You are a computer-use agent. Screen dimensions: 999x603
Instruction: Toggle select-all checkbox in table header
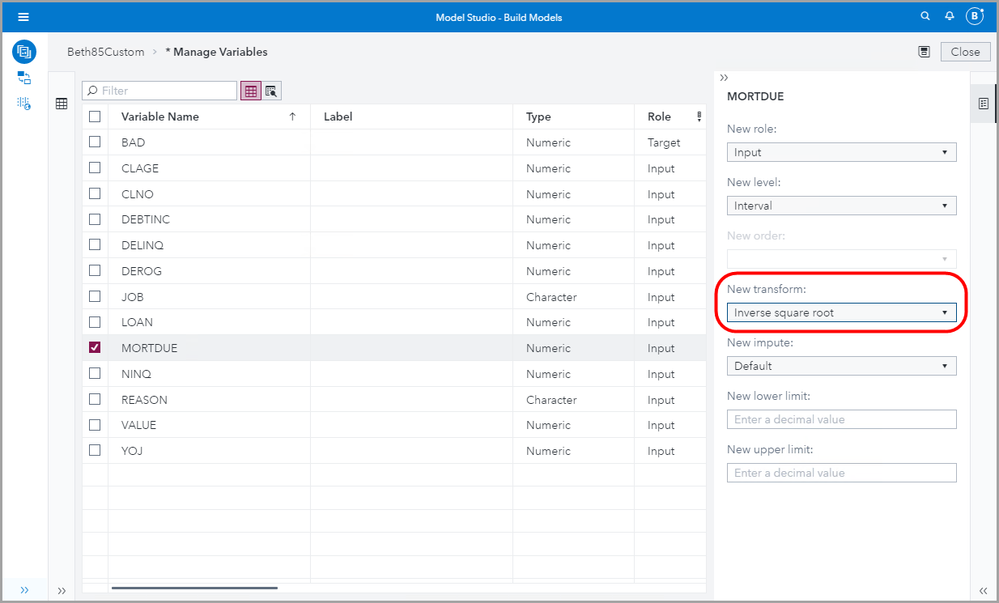click(95, 117)
